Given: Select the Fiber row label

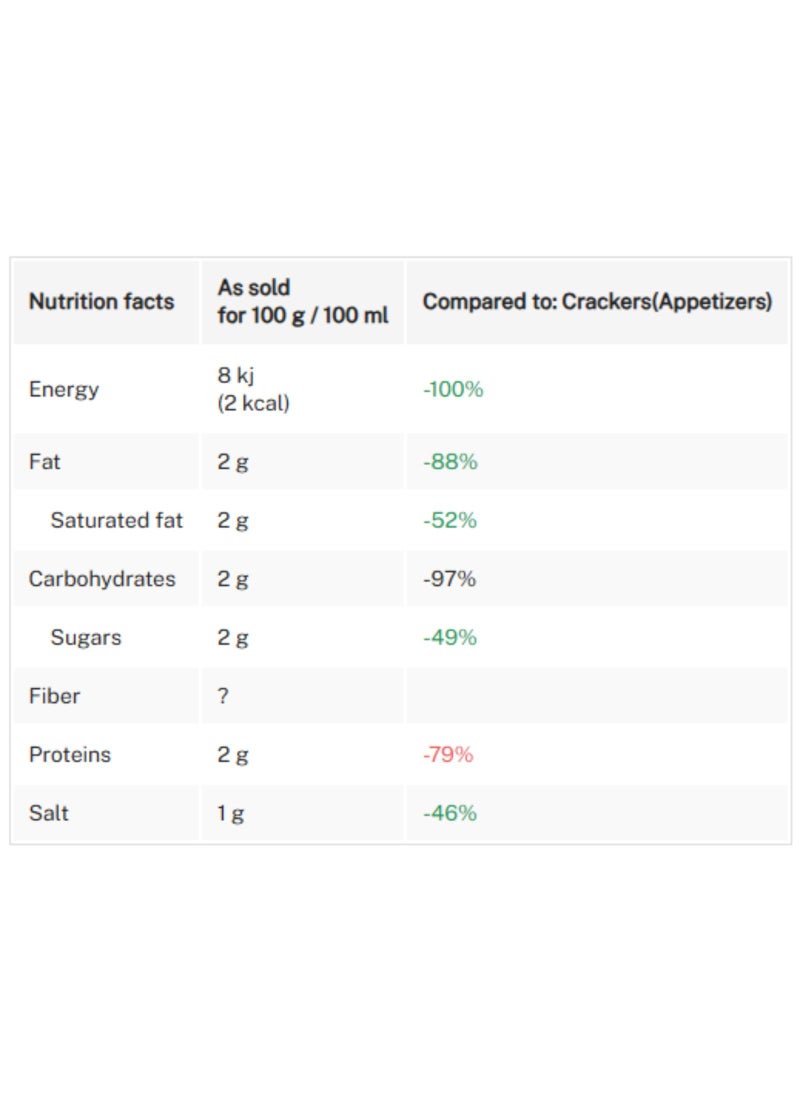Looking at the screenshot, I should click(54, 696).
